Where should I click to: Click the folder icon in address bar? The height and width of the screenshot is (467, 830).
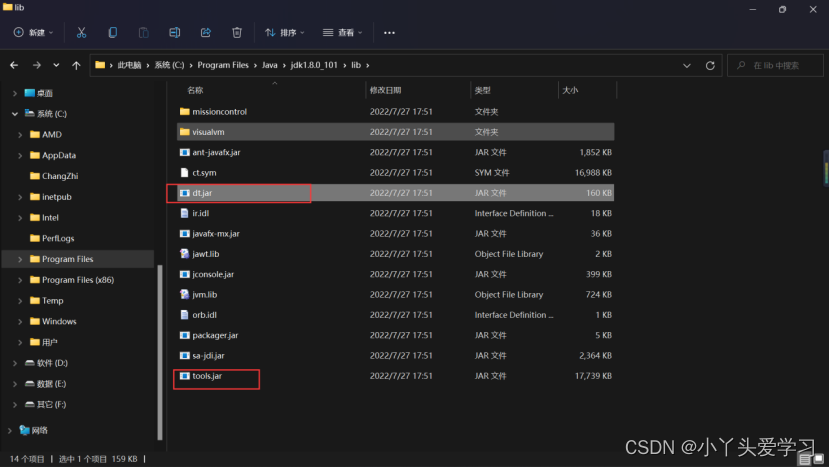click(x=100, y=65)
